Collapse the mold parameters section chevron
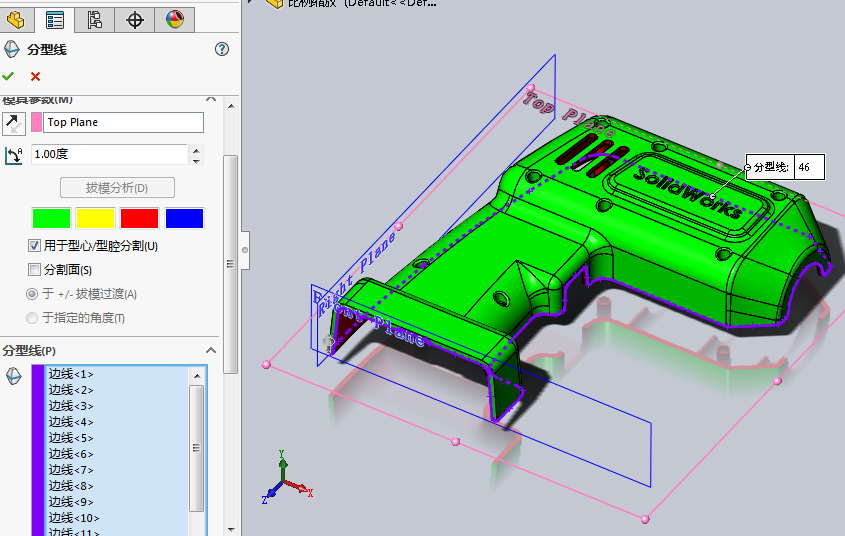The height and width of the screenshot is (536, 845). [211, 99]
